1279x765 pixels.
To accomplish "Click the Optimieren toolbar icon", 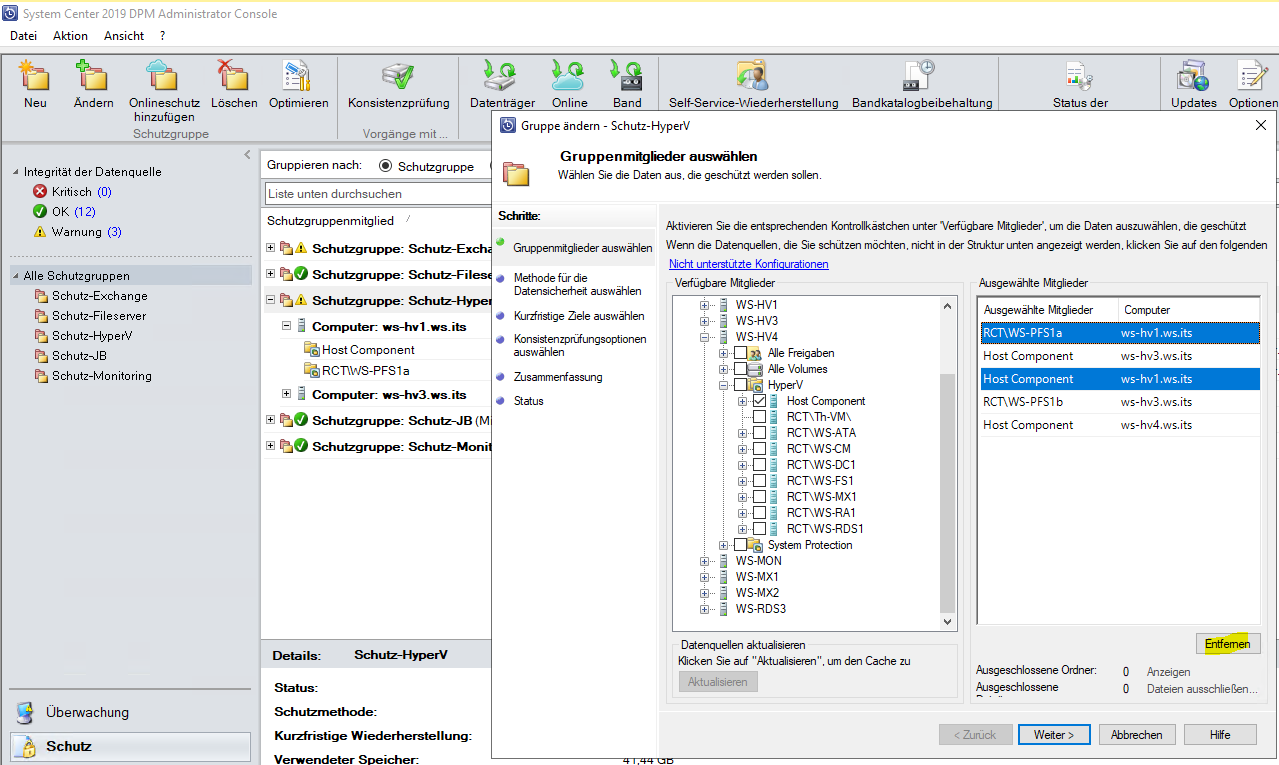I will 298,77.
